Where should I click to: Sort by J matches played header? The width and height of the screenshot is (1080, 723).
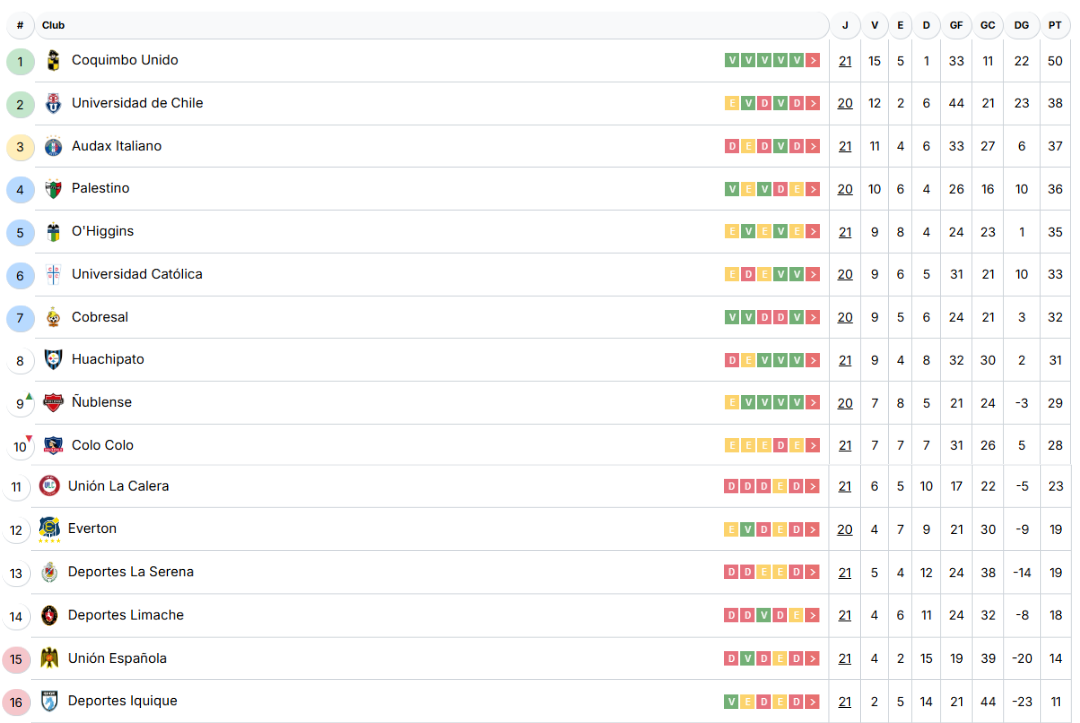tap(845, 25)
